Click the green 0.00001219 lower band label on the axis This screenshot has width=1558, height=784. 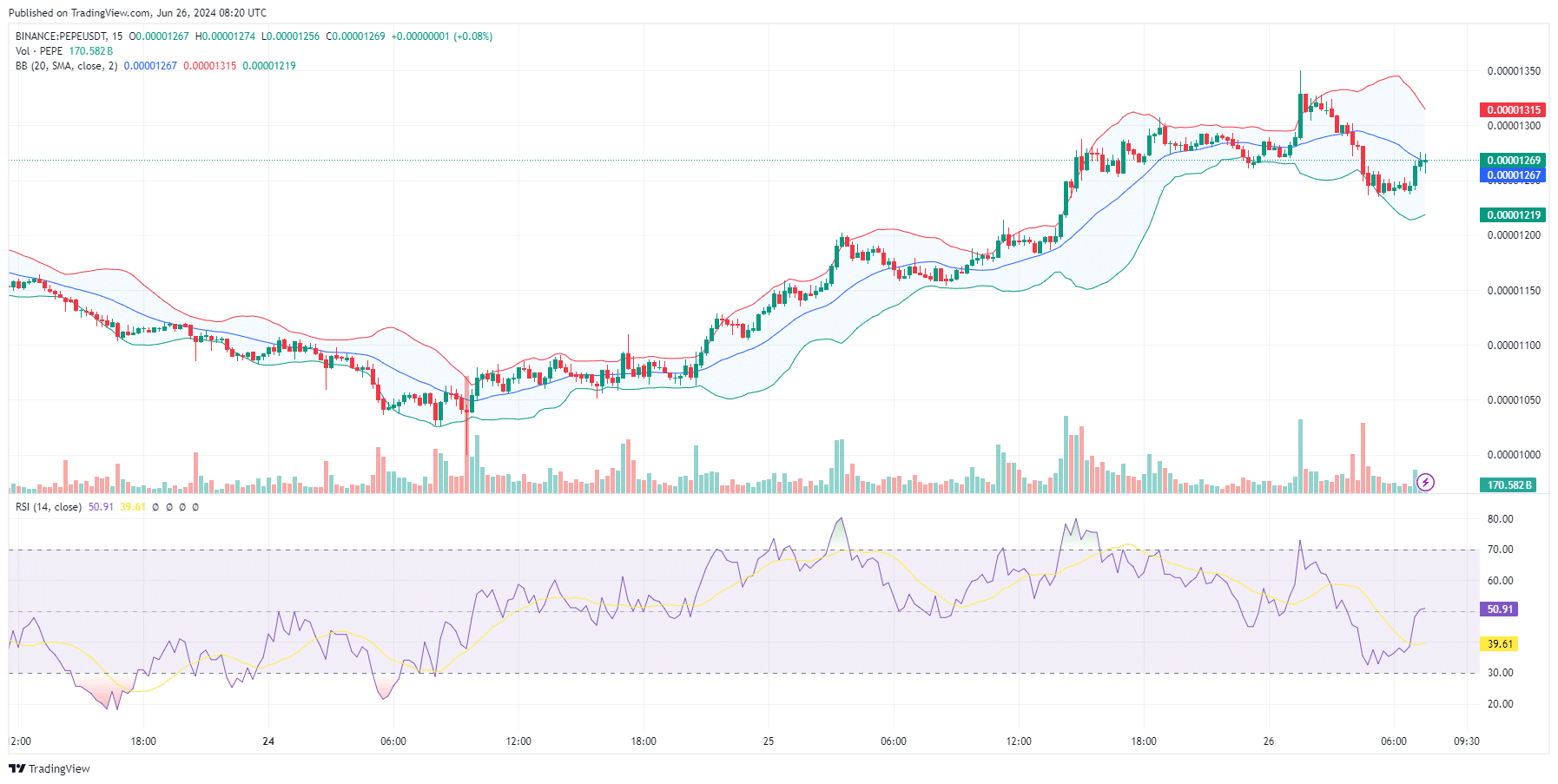tap(1512, 215)
